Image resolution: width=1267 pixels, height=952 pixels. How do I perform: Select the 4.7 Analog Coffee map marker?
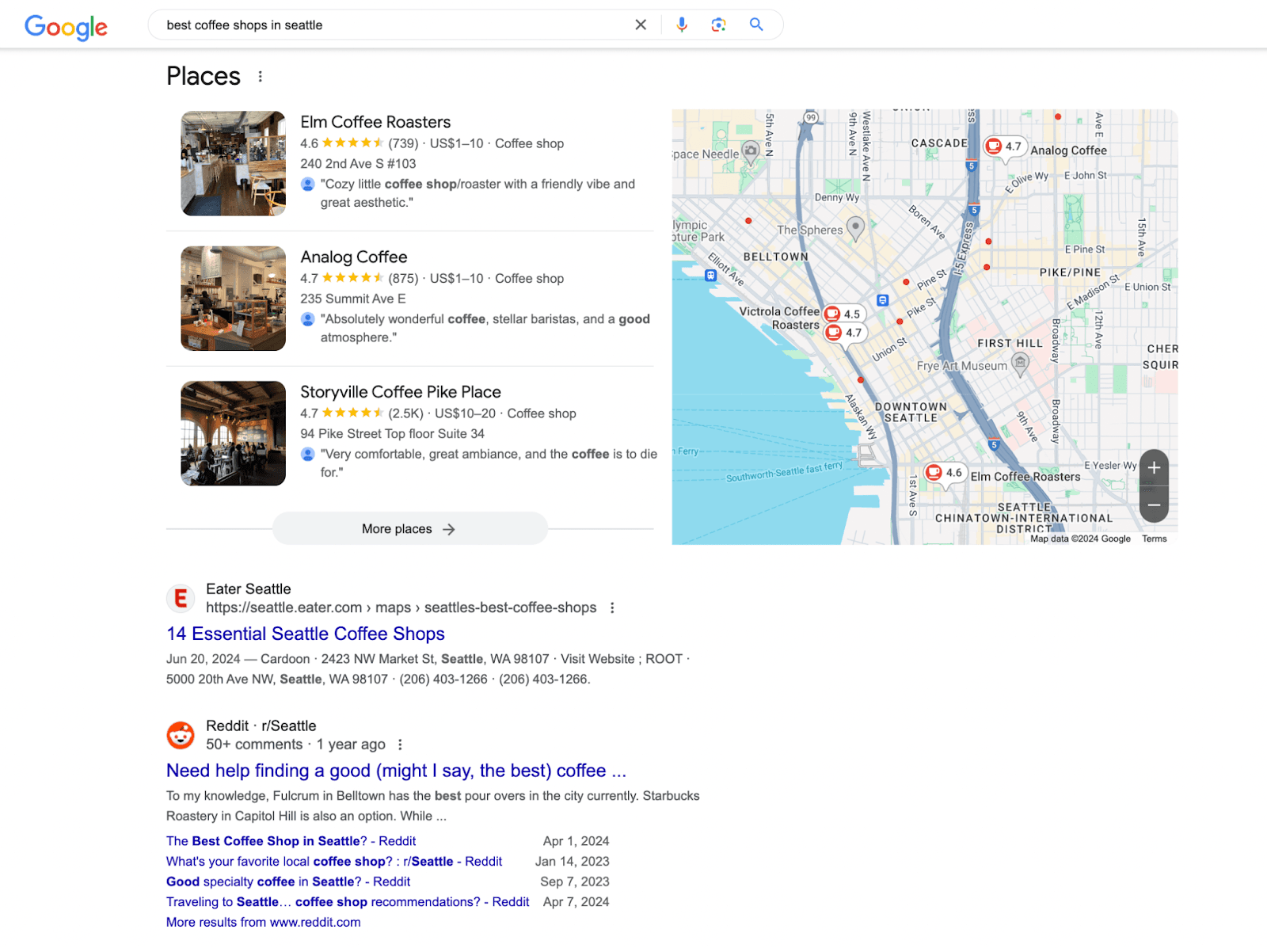coord(1003,147)
